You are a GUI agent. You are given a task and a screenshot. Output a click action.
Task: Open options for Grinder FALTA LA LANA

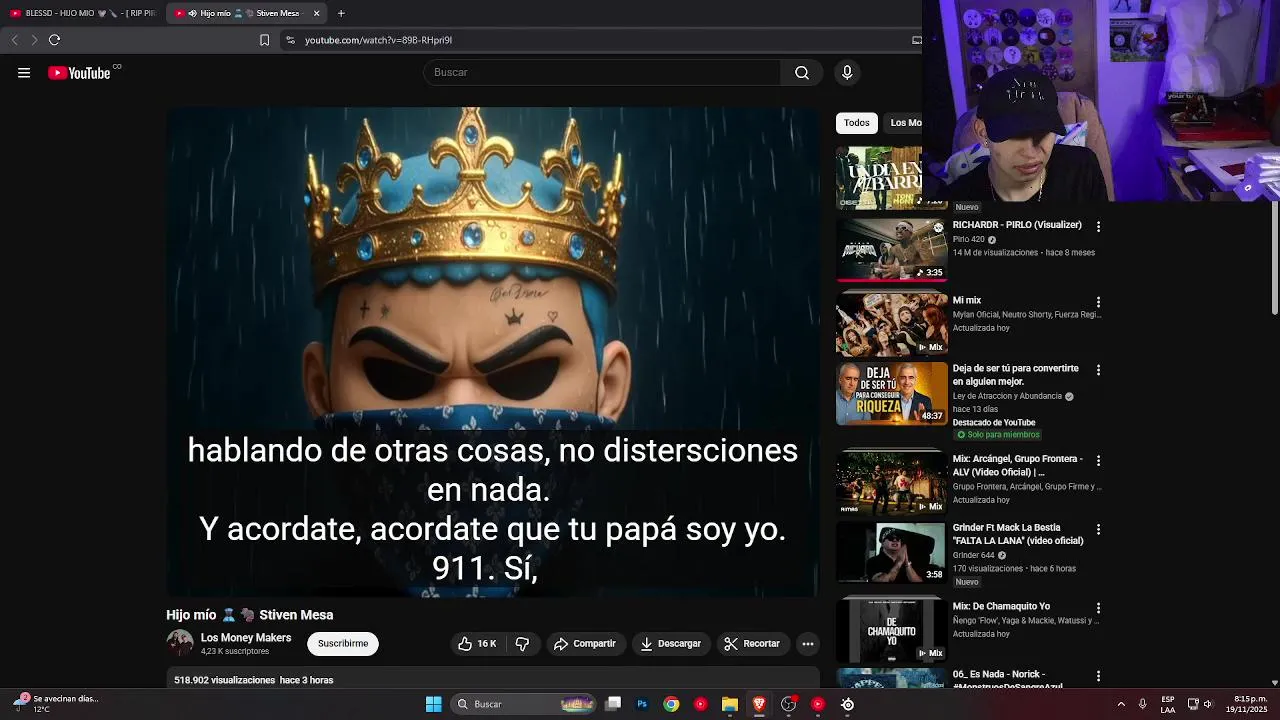[x=1098, y=529]
